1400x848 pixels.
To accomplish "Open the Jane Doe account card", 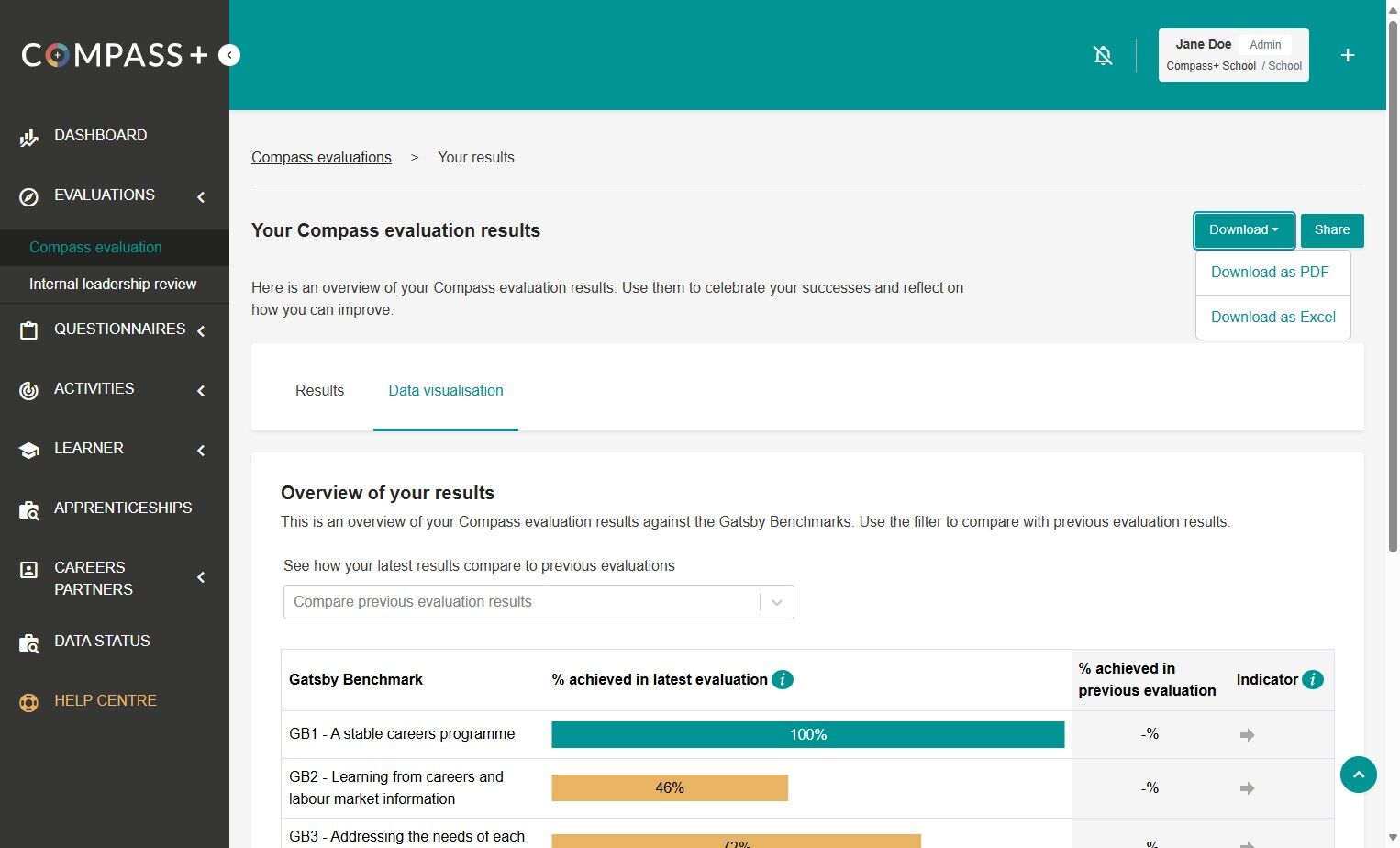I will (x=1234, y=55).
